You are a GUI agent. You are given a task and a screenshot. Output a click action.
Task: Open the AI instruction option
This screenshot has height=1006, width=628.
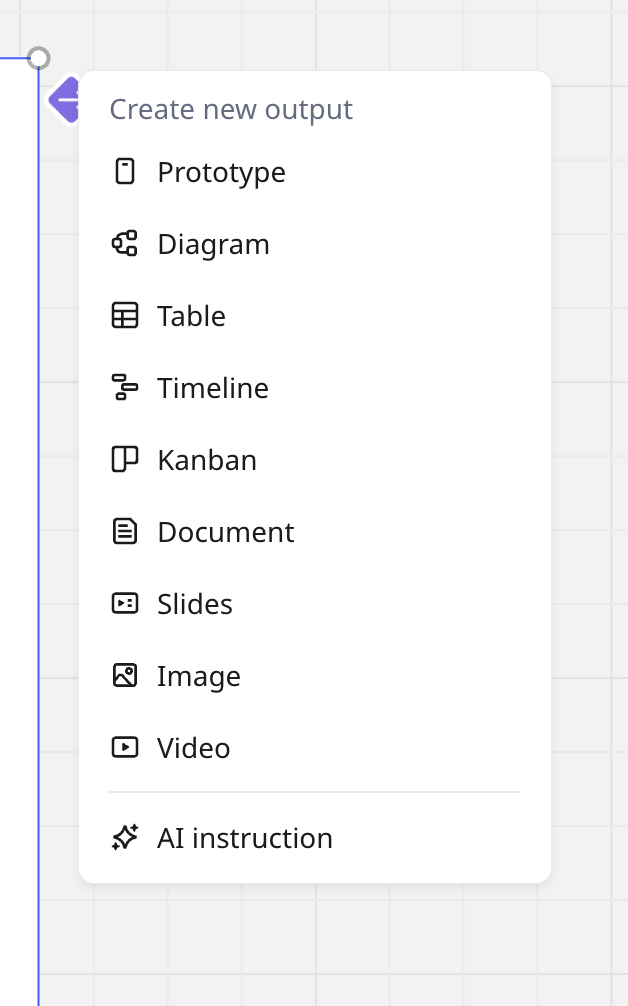245,838
